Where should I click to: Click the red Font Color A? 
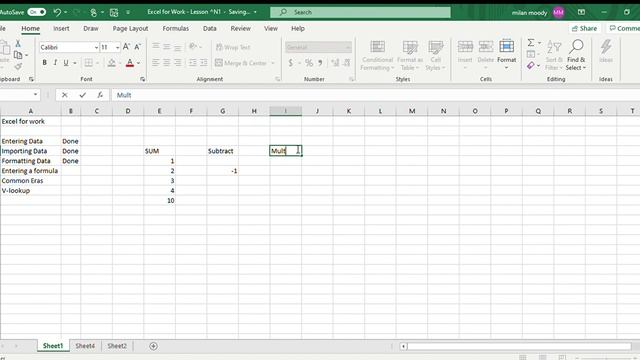[x=130, y=63]
